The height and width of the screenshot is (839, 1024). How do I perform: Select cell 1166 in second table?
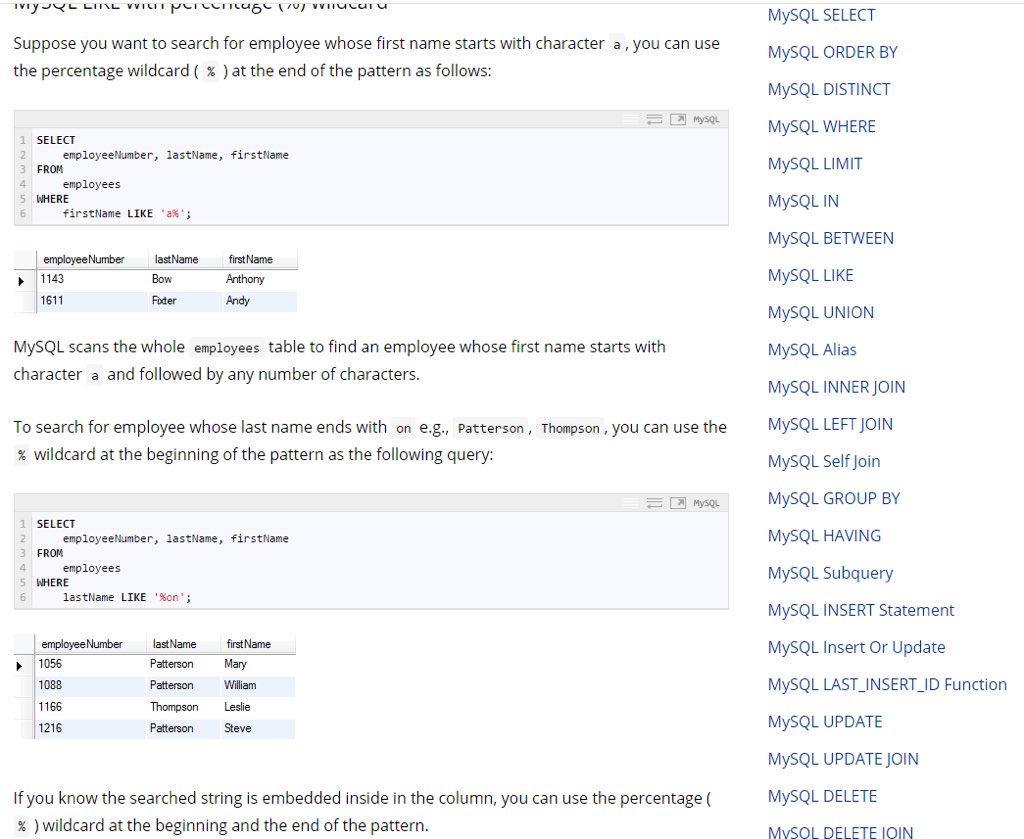pyautogui.click(x=50, y=706)
